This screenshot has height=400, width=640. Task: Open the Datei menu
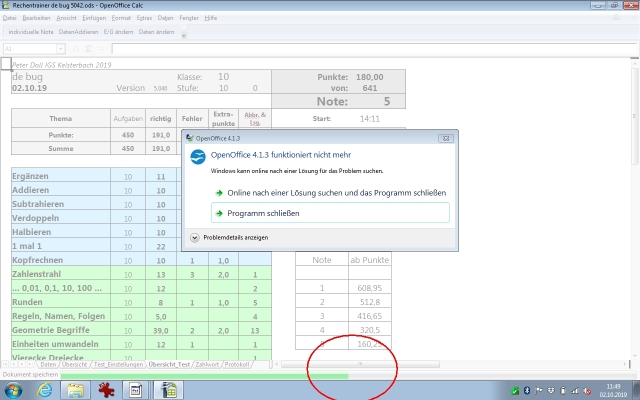coord(9,18)
